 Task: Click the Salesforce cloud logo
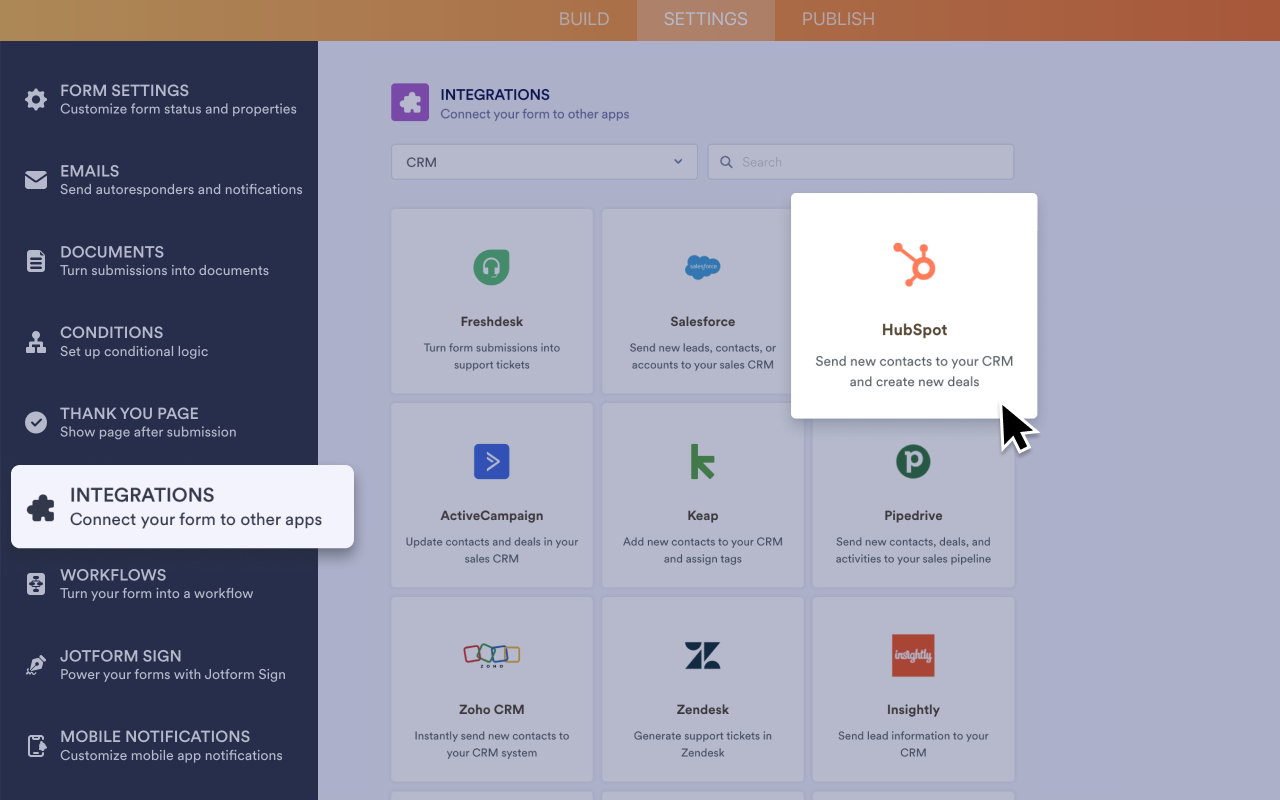point(702,267)
